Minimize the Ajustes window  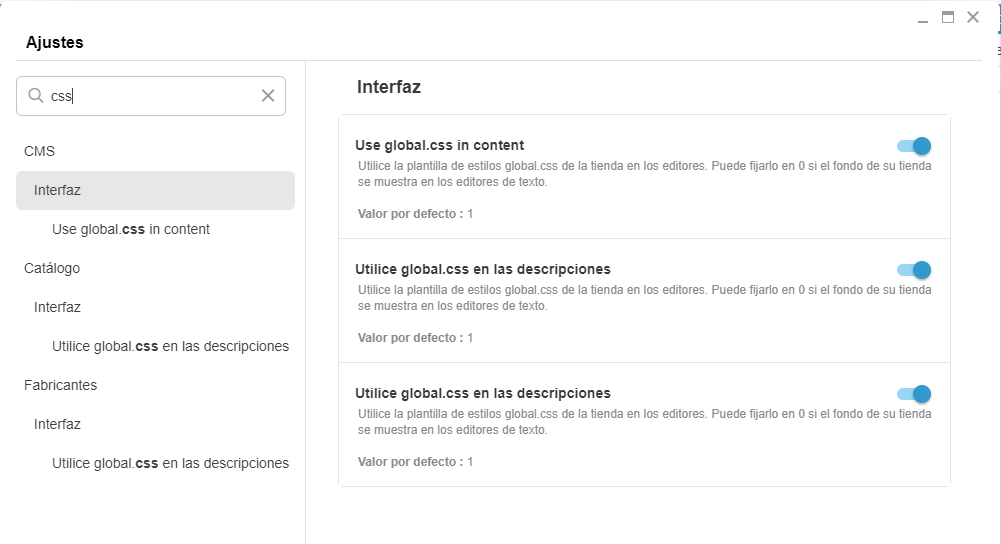(x=922, y=19)
